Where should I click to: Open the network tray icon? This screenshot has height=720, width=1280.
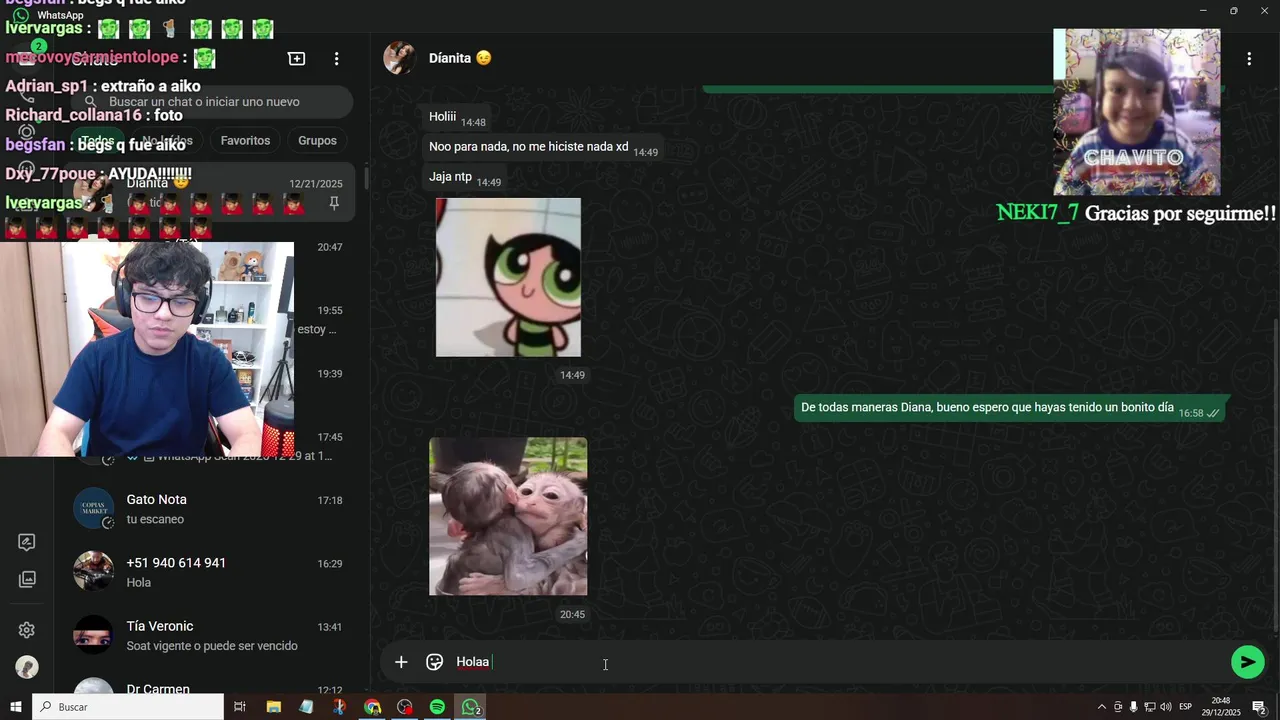(1150, 707)
